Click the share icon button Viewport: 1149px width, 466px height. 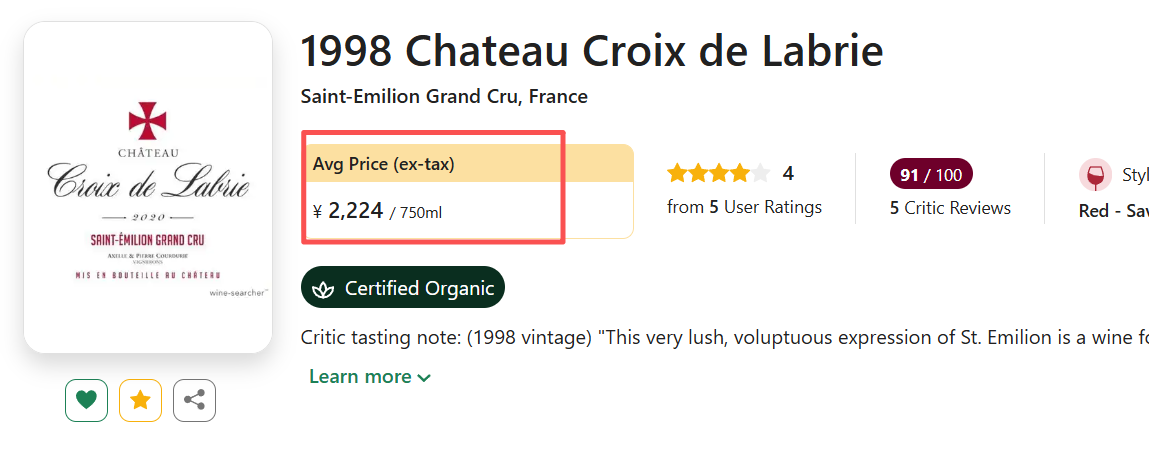click(194, 401)
